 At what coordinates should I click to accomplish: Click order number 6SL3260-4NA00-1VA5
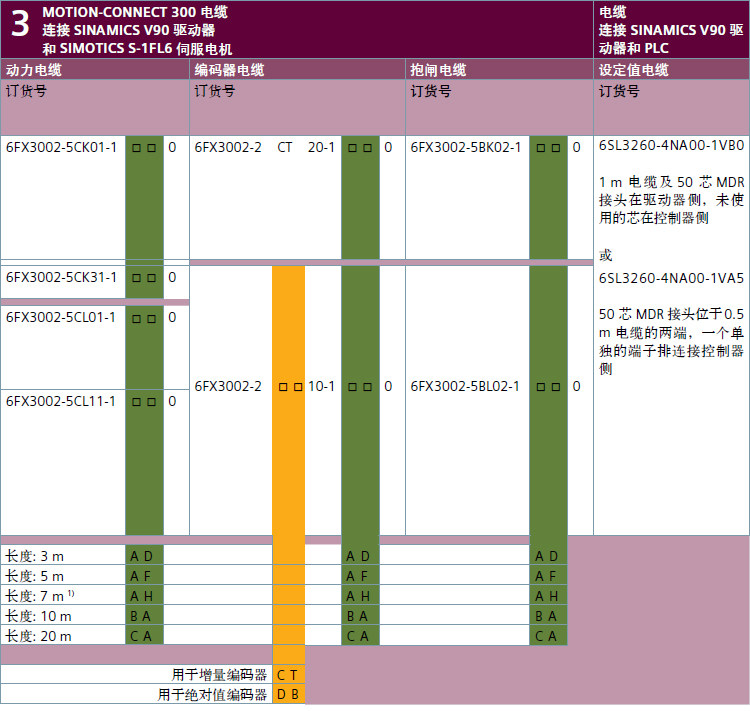pyautogui.click(x=672, y=278)
